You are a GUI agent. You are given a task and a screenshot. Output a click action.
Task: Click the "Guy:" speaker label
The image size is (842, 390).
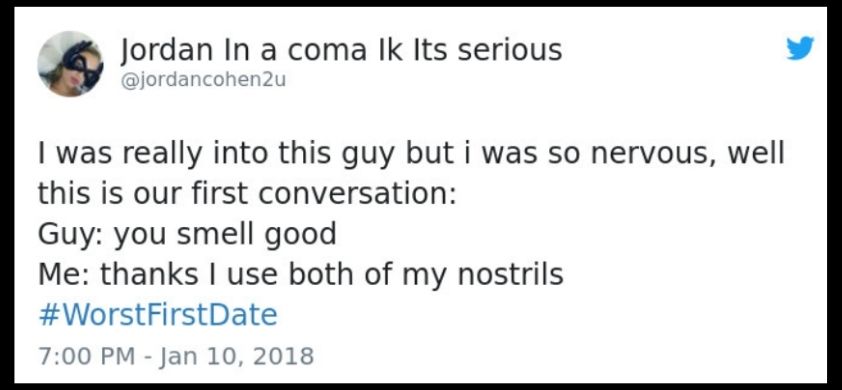[71, 235]
